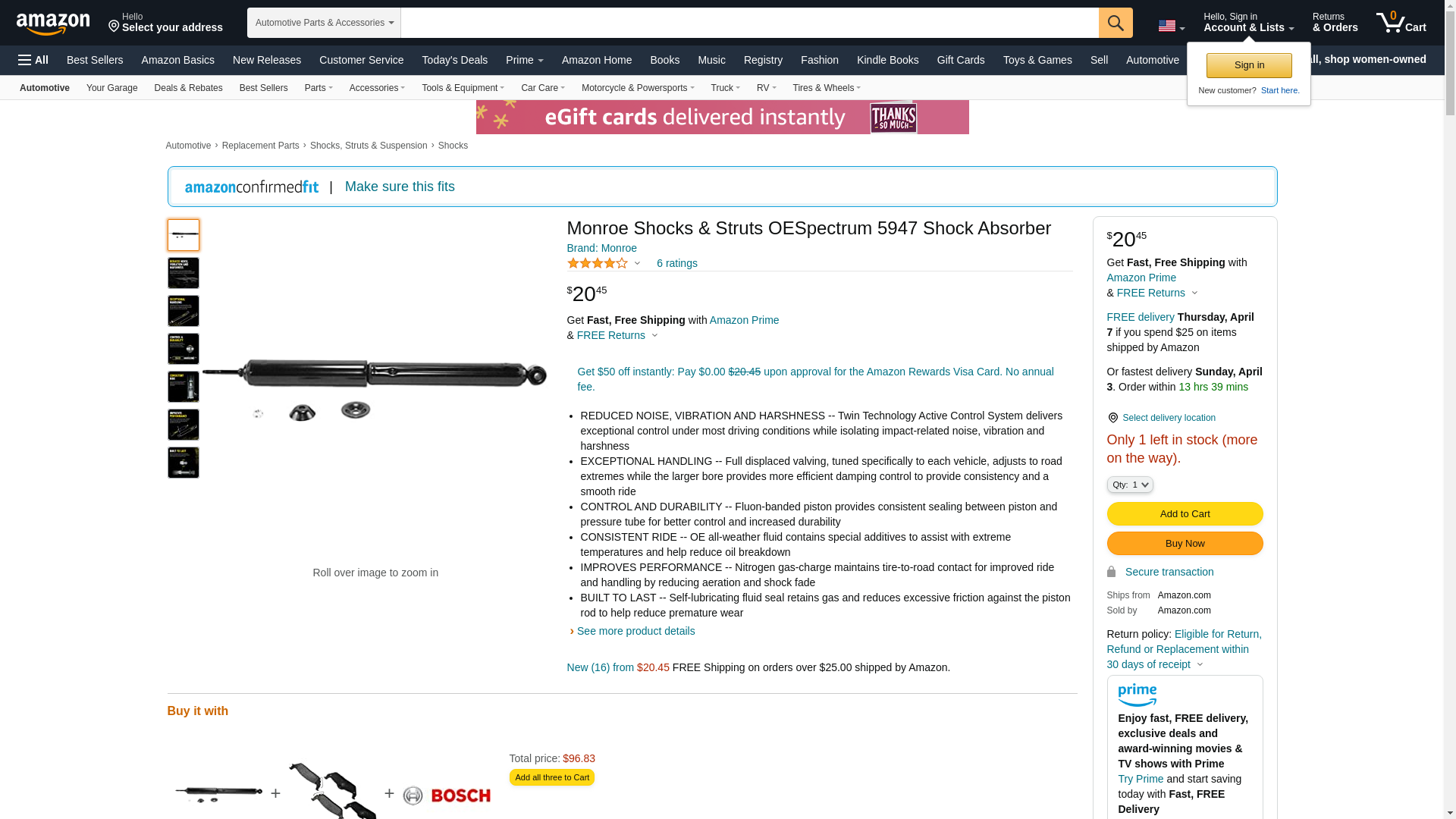Open Today's Deals in navigation bar
Screen dimensions: 1456x819
click(x=455, y=60)
